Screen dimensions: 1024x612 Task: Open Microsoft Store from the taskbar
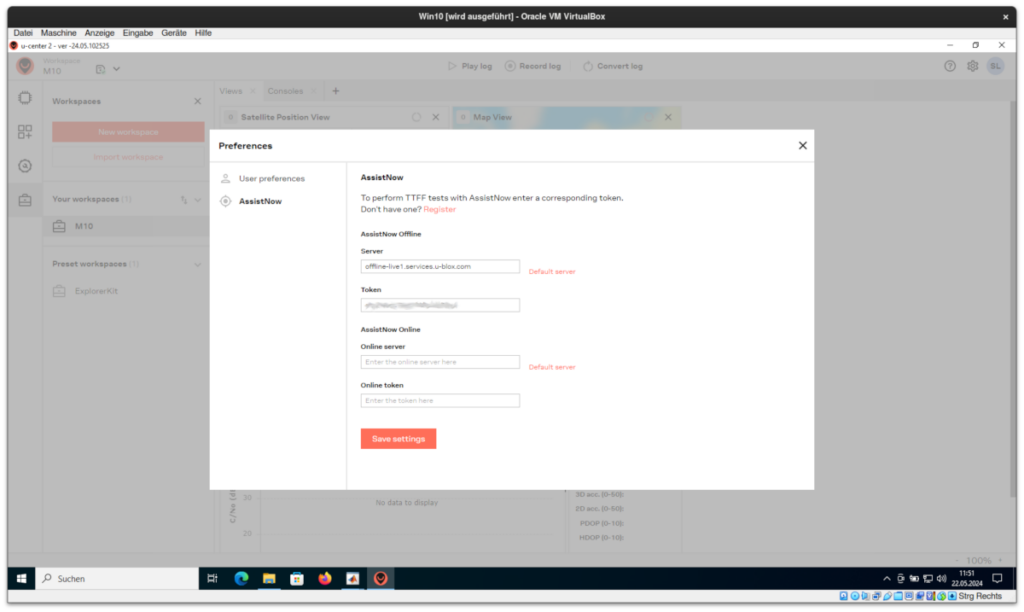point(297,579)
